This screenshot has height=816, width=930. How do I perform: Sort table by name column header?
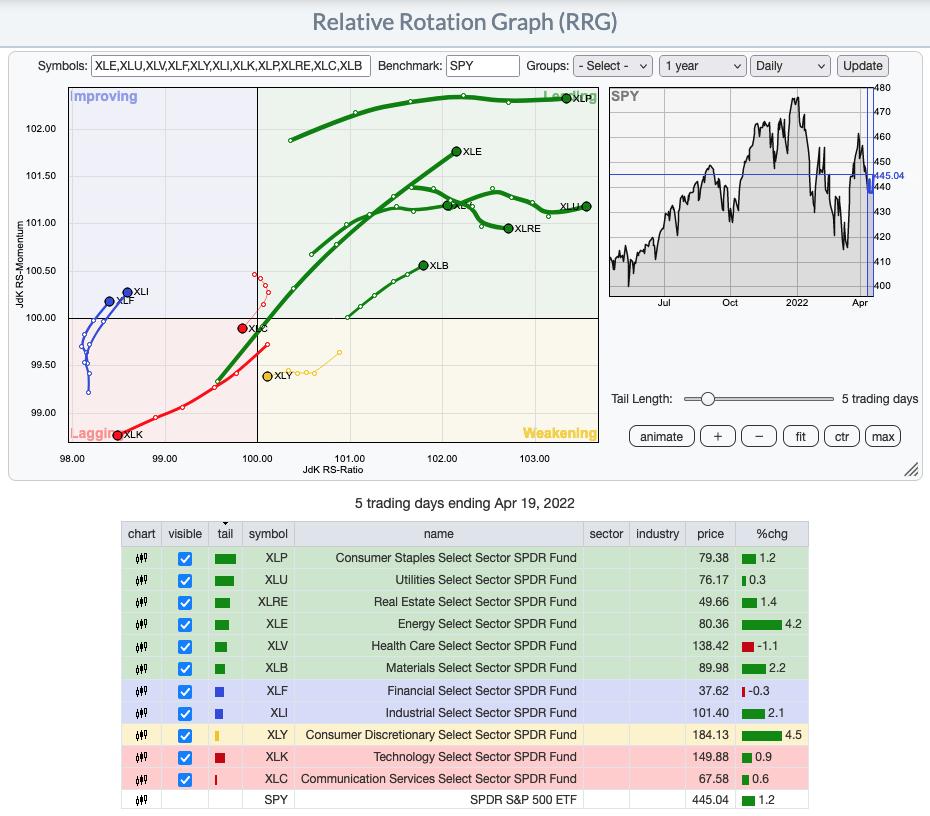point(439,534)
